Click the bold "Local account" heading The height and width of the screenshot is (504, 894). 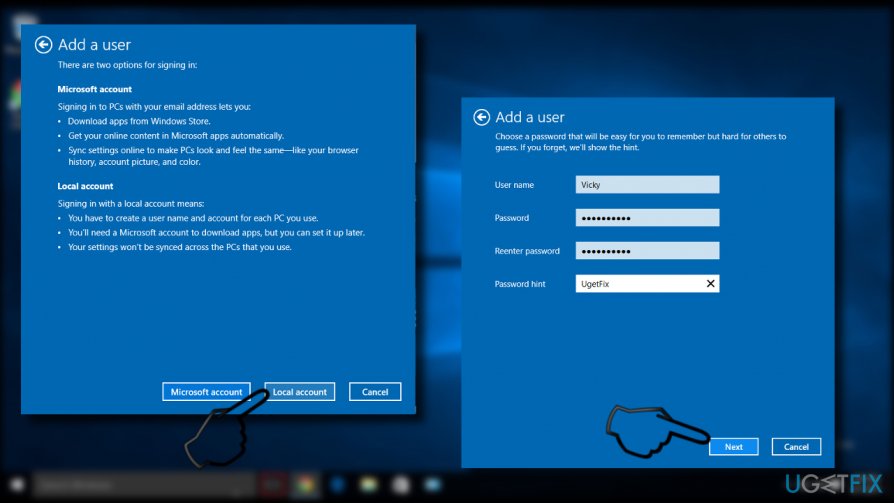click(85, 186)
